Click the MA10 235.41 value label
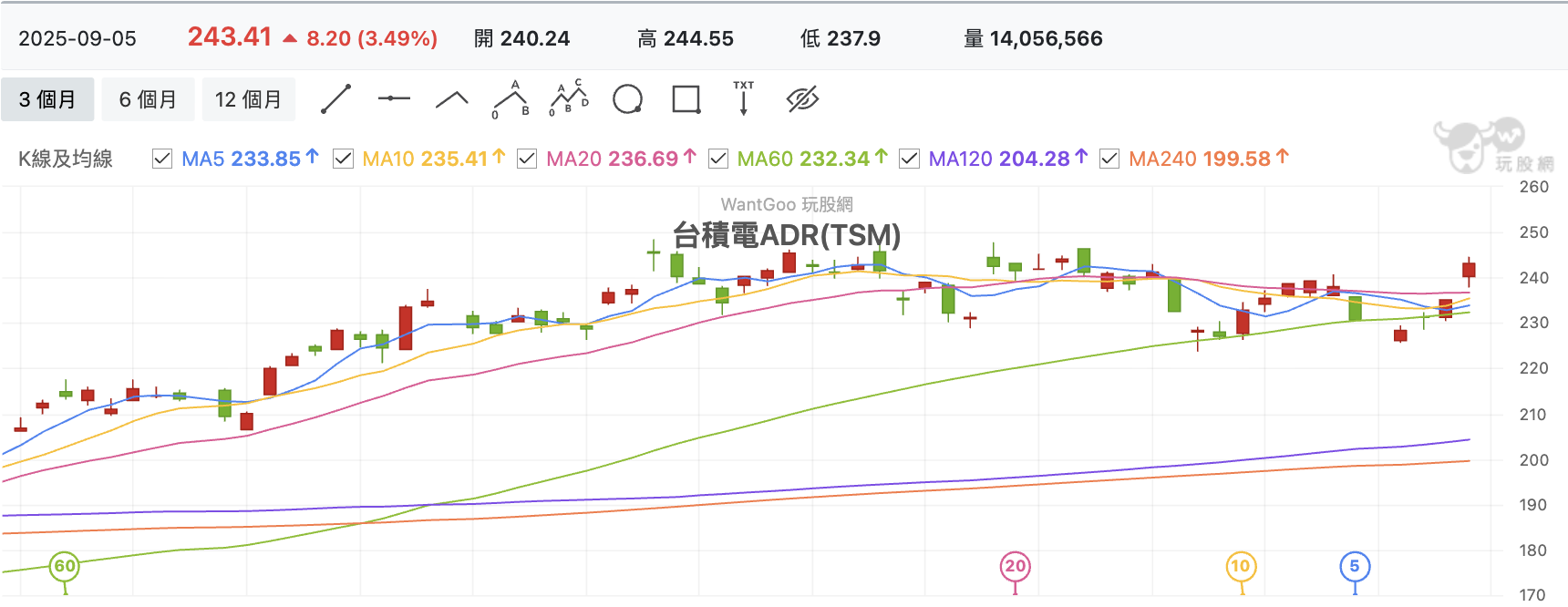1568x607 pixels. click(433, 159)
